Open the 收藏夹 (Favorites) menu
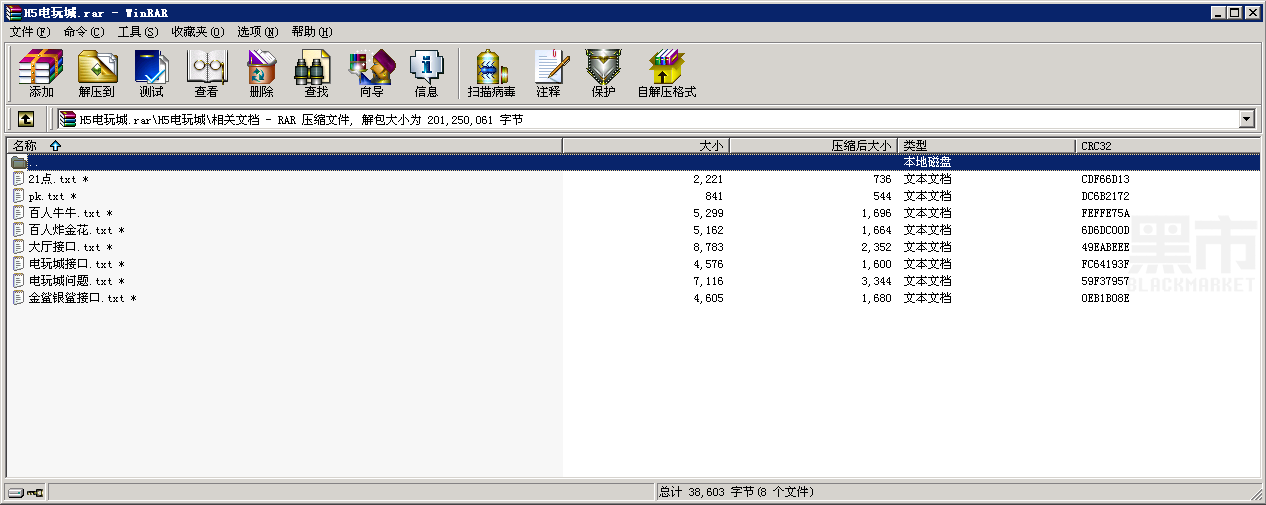This screenshot has width=1266, height=505. [x=198, y=32]
